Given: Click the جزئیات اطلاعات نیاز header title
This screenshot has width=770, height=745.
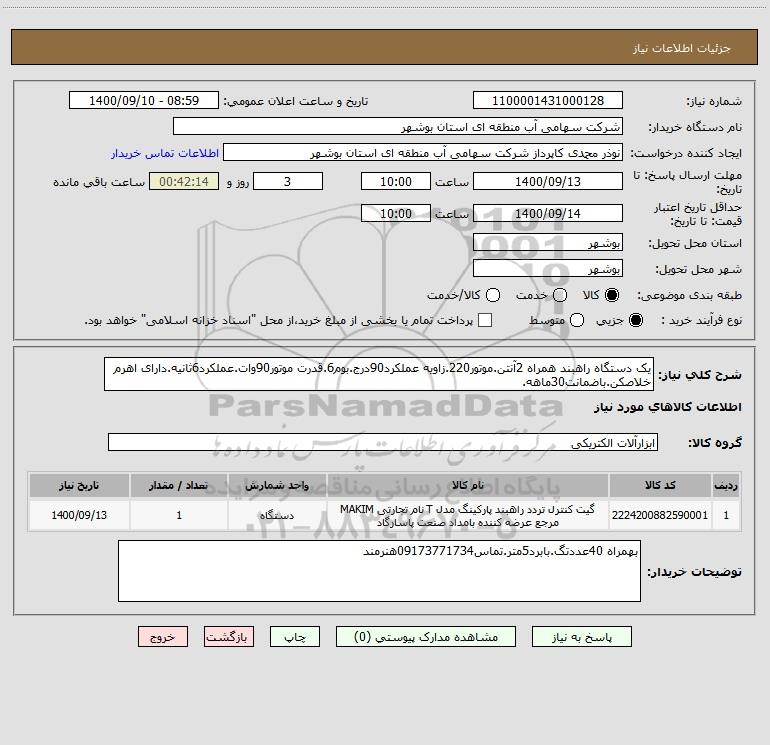Looking at the screenshot, I should (x=682, y=48).
